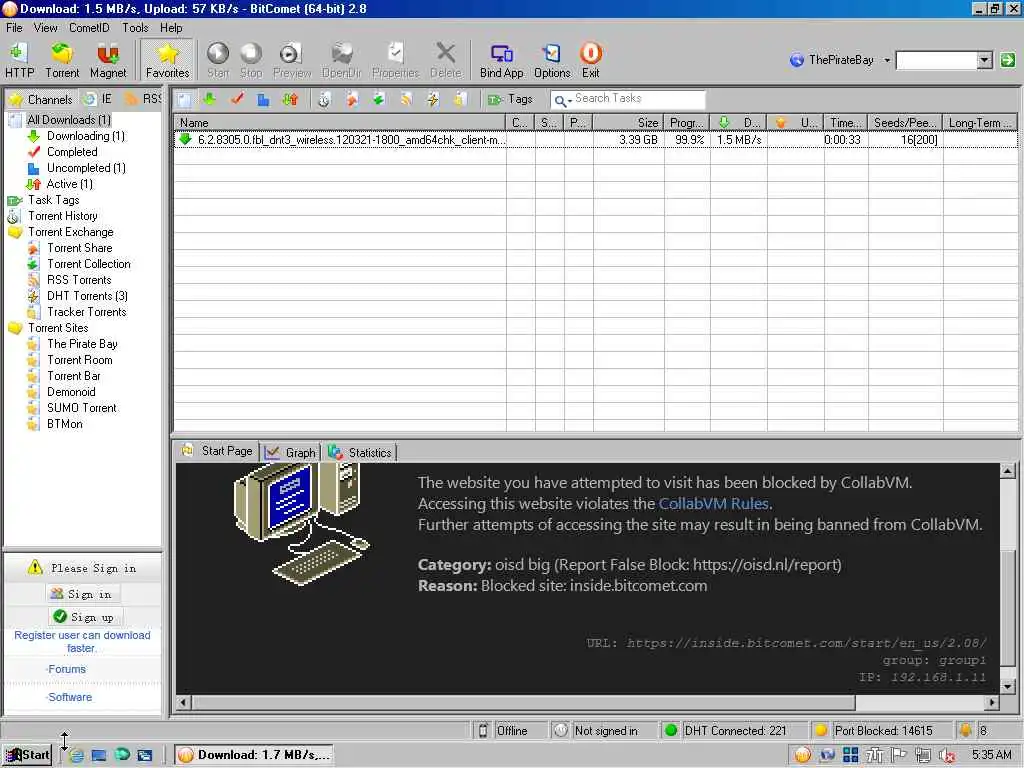This screenshot has height=768, width=1024.
Task: Click the Exit toolbar icon
Action: 590,60
